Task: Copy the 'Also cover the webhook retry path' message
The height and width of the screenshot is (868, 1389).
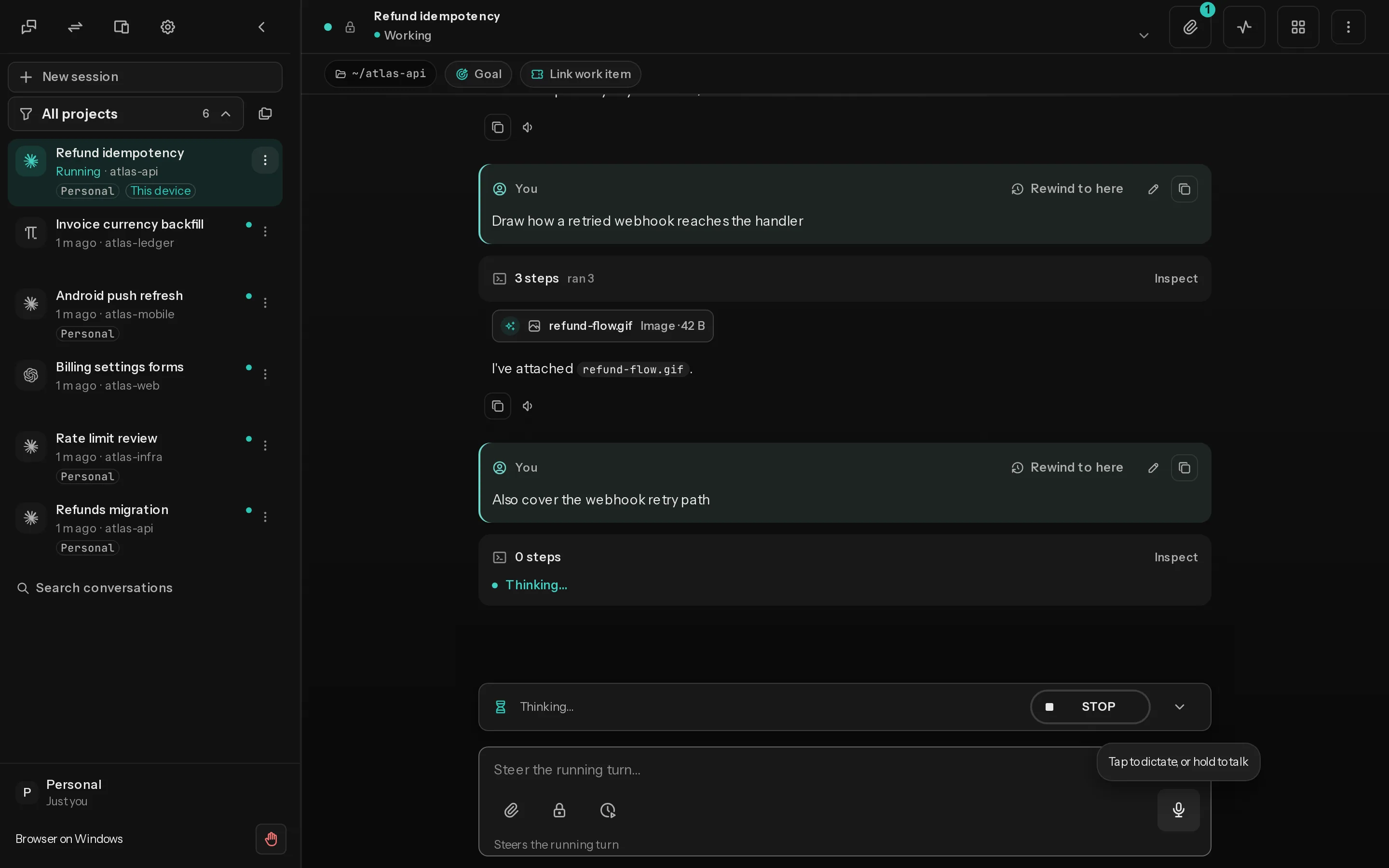Action: [x=1184, y=468]
